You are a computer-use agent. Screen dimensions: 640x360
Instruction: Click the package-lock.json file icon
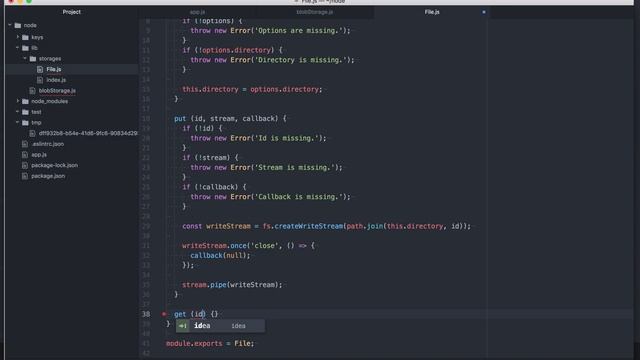tap(25, 165)
